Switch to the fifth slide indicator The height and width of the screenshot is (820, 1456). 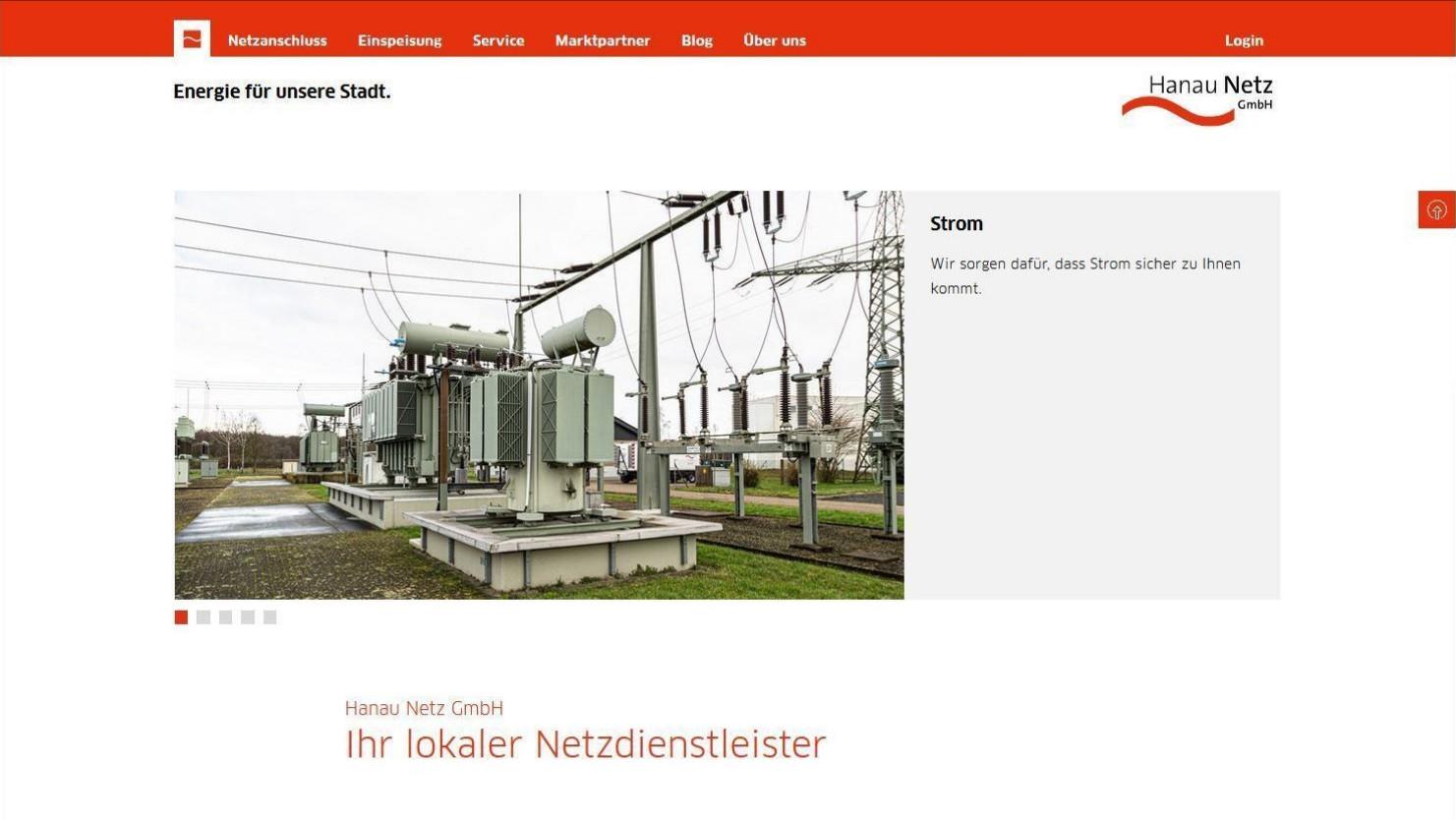(270, 617)
